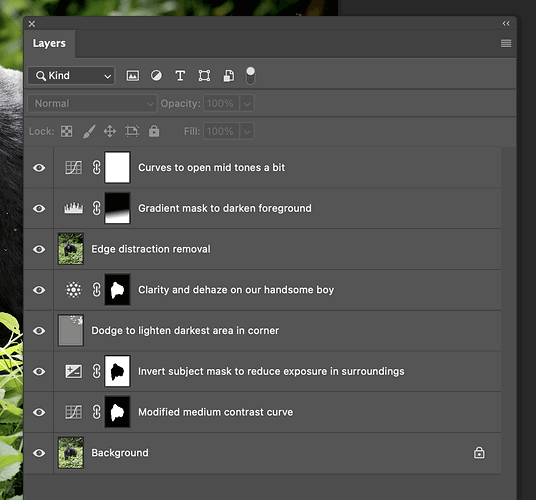Viewport: 536px width, 500px height.
Task: Select 'Clarity and dehaze on our handsome boy' name
Action: [x=236, y=290]
